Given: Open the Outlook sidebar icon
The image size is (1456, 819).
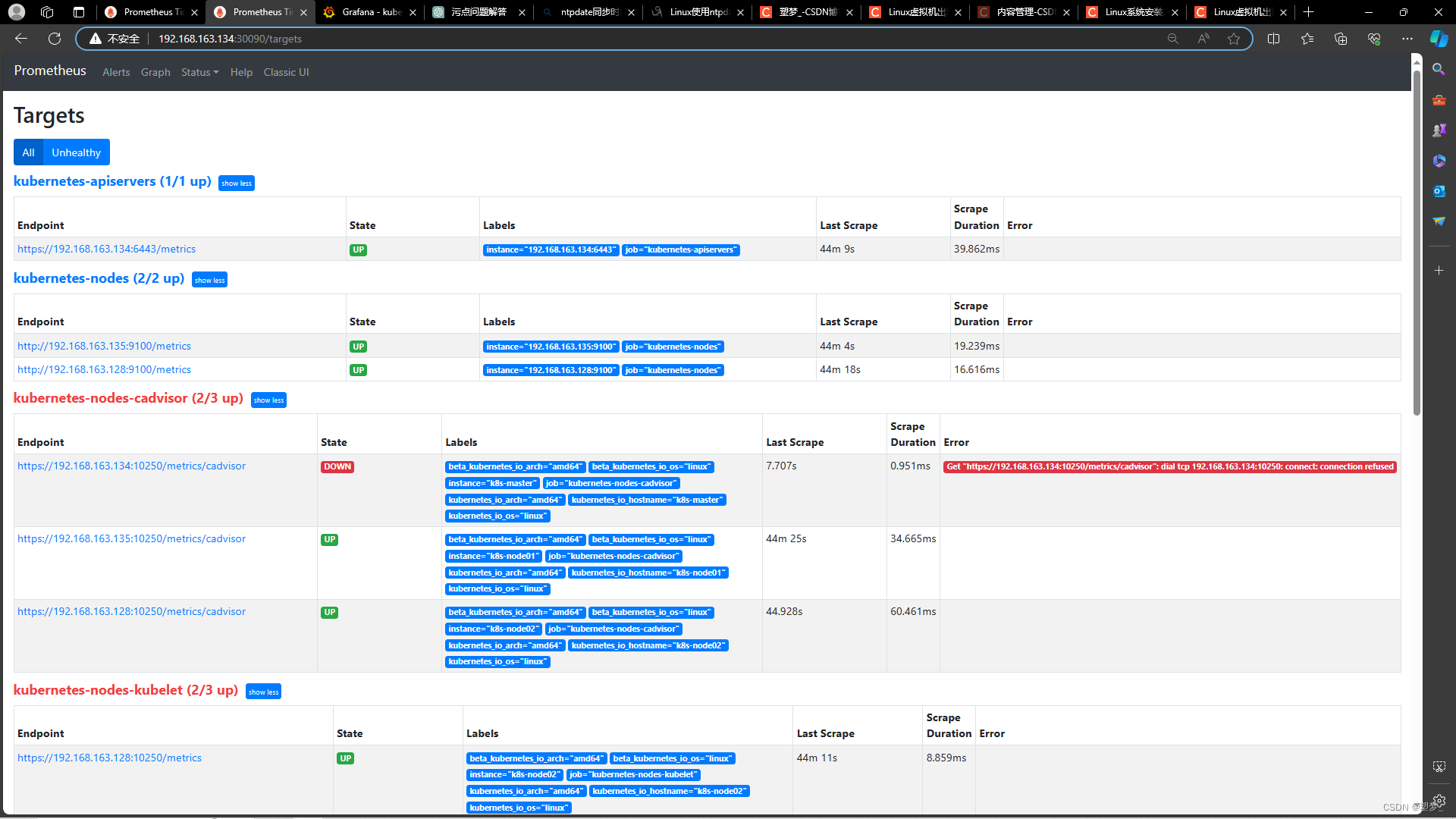Looking at the screenshot, I should pyautogui.click(x=1439, y=190).
